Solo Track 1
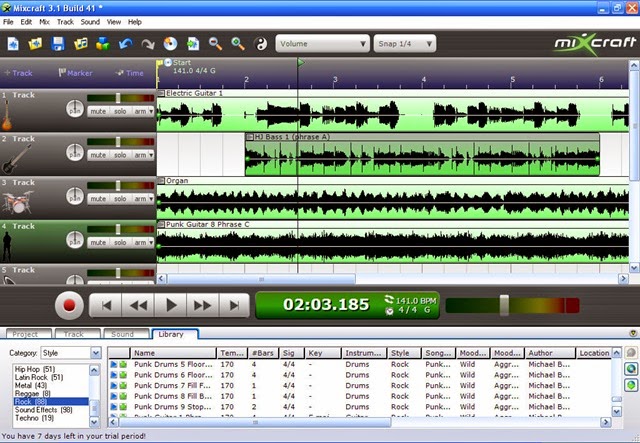 (120, 111)
